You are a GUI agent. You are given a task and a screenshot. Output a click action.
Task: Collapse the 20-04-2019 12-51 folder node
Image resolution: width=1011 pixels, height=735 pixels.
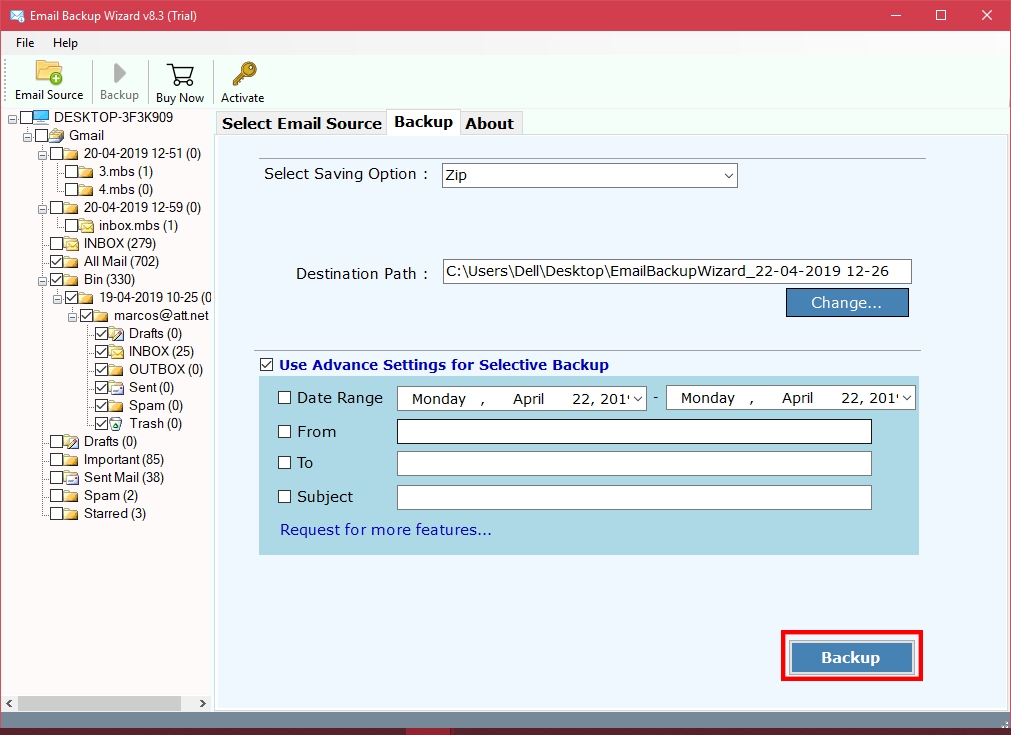click(42, 155)
